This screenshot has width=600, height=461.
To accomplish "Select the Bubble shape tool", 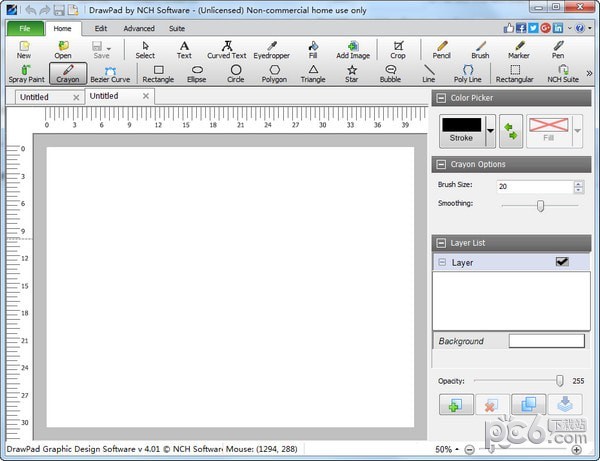I will [x=390, y=73].
